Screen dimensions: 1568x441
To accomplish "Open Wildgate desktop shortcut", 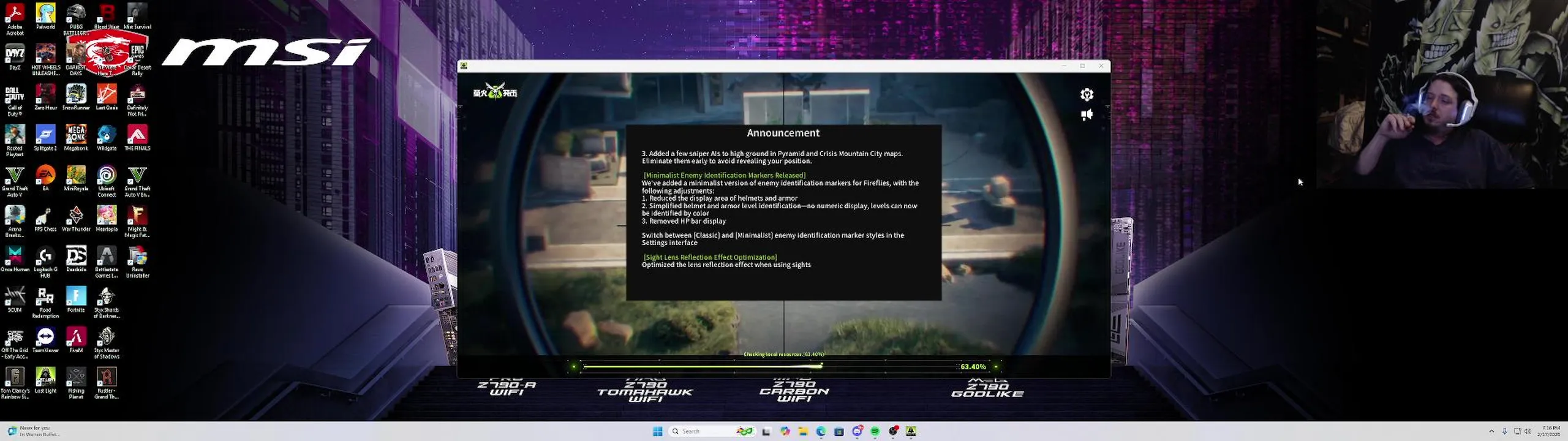I will click(x=107, y=137).
